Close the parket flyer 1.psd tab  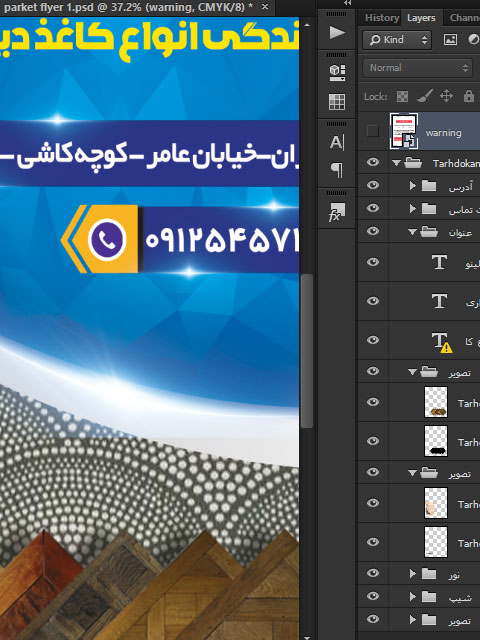click(264, 7)
